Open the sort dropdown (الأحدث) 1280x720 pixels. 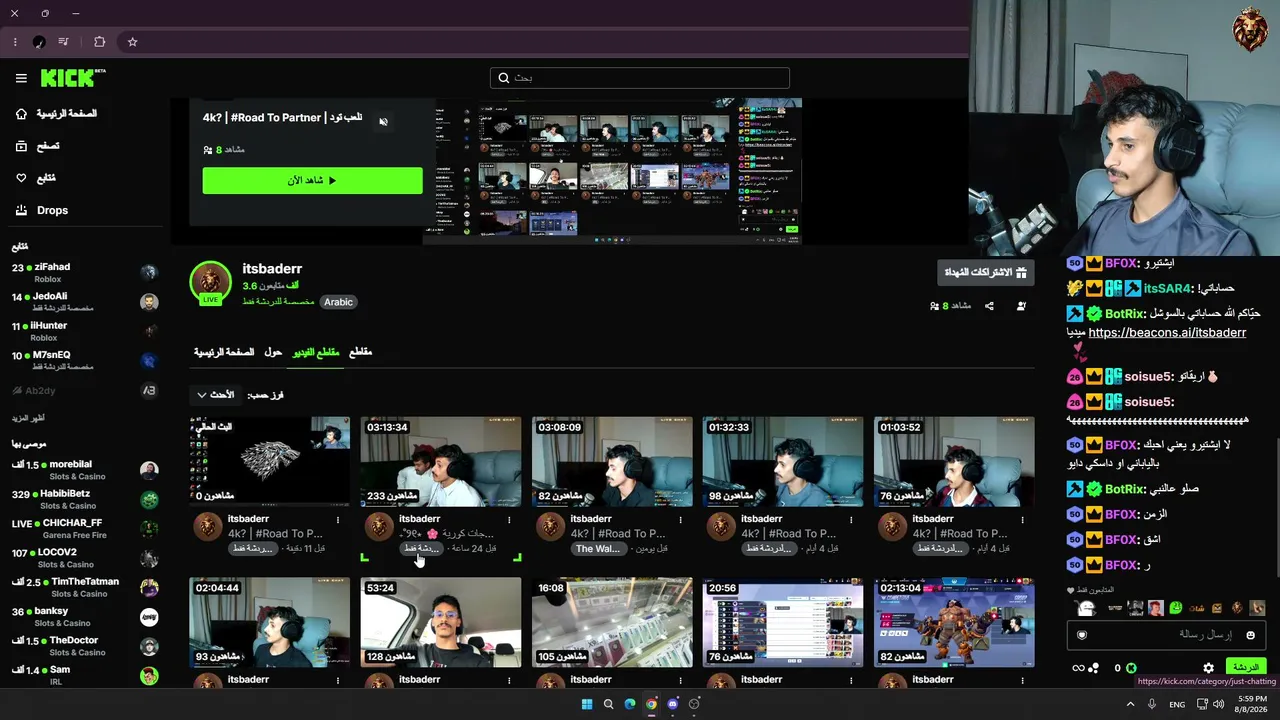click(216, 395)
